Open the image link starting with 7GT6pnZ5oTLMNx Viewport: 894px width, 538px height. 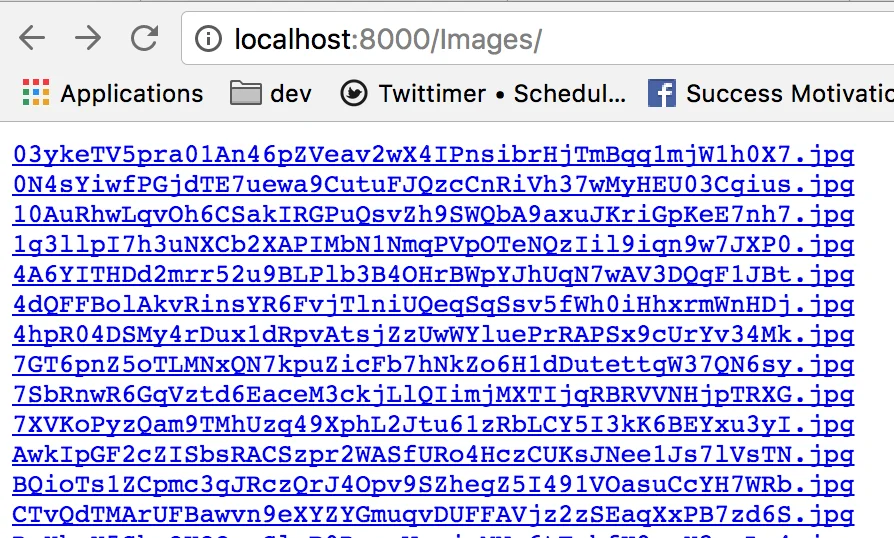pyautogui.click(x=433, y=366)
